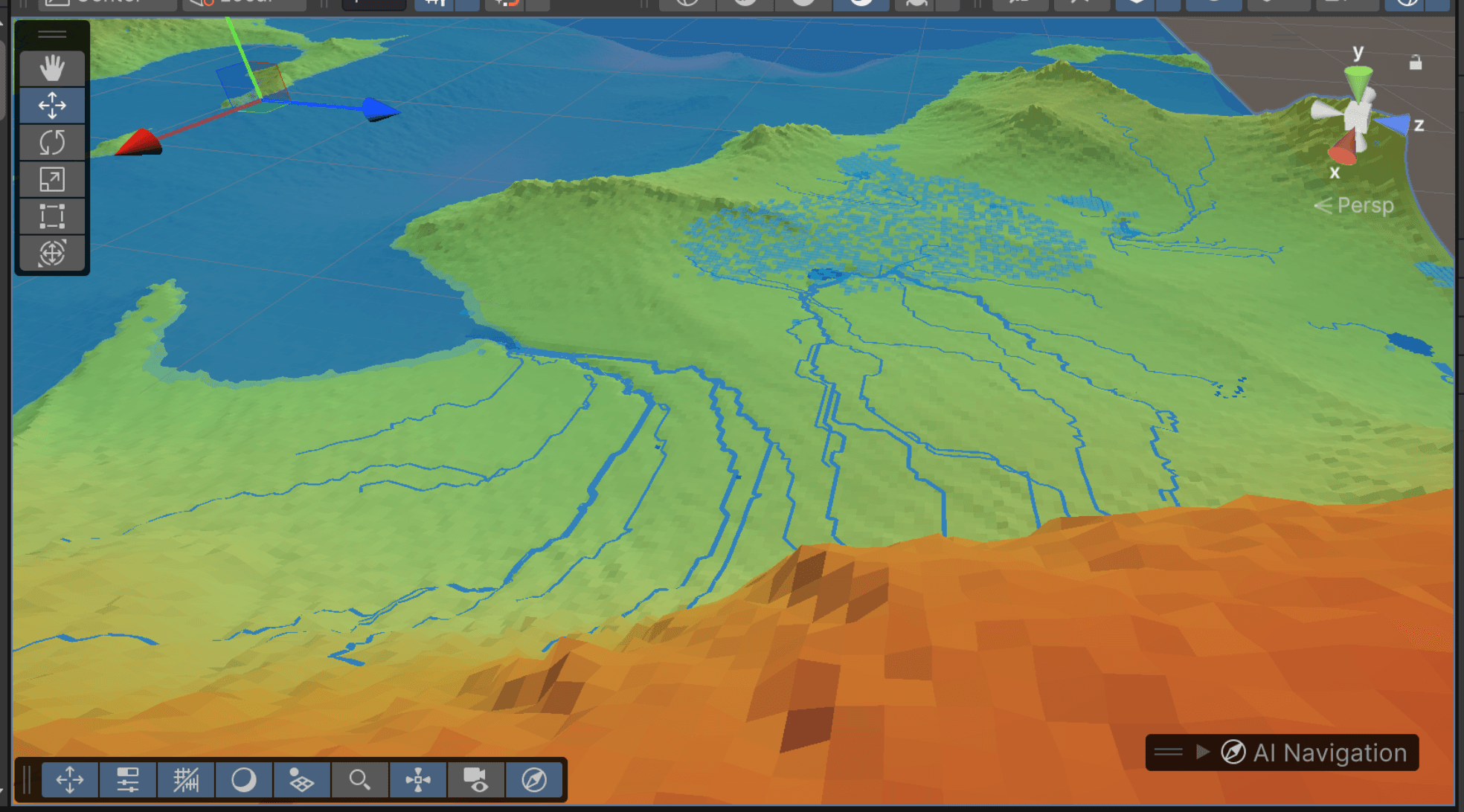The image size is (1464, 812).
Task: Toggle scene lighting with the moon icon
Action: [x=243, y=780]
